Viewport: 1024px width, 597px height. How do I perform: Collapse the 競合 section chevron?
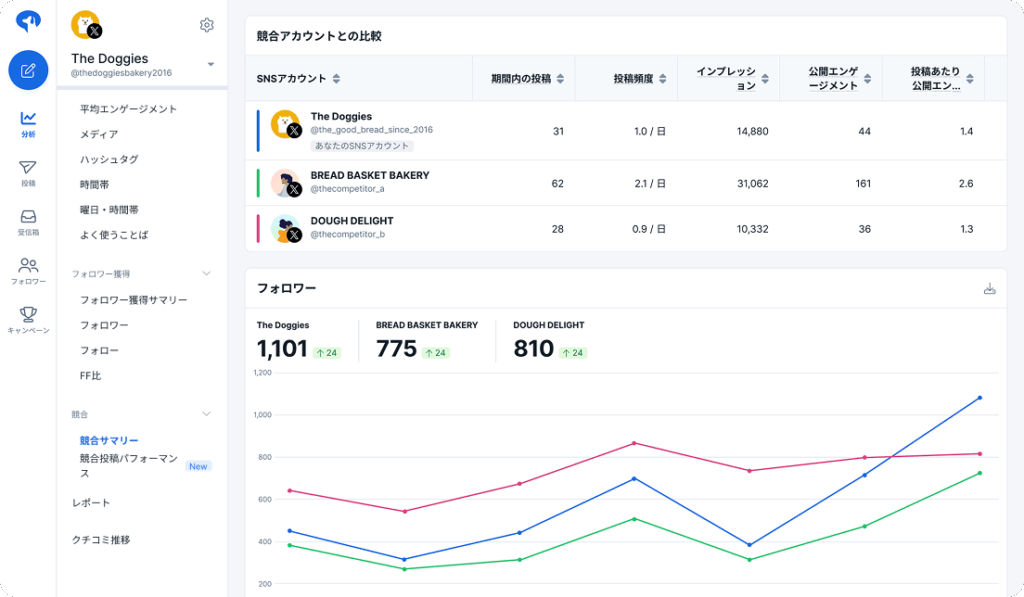point(207,413)
